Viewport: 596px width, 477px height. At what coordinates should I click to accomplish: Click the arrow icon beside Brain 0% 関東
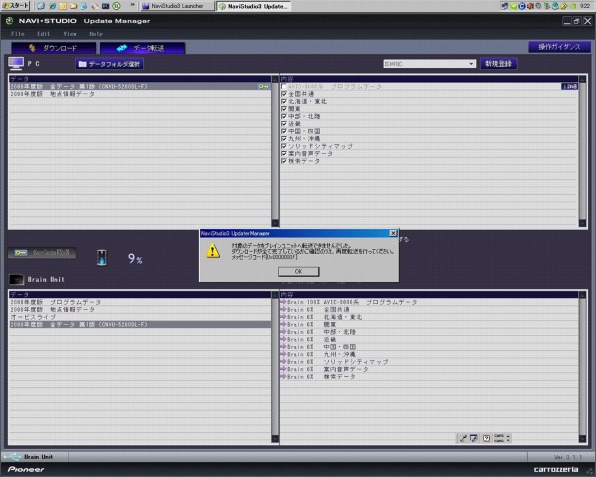pos(283,325)
